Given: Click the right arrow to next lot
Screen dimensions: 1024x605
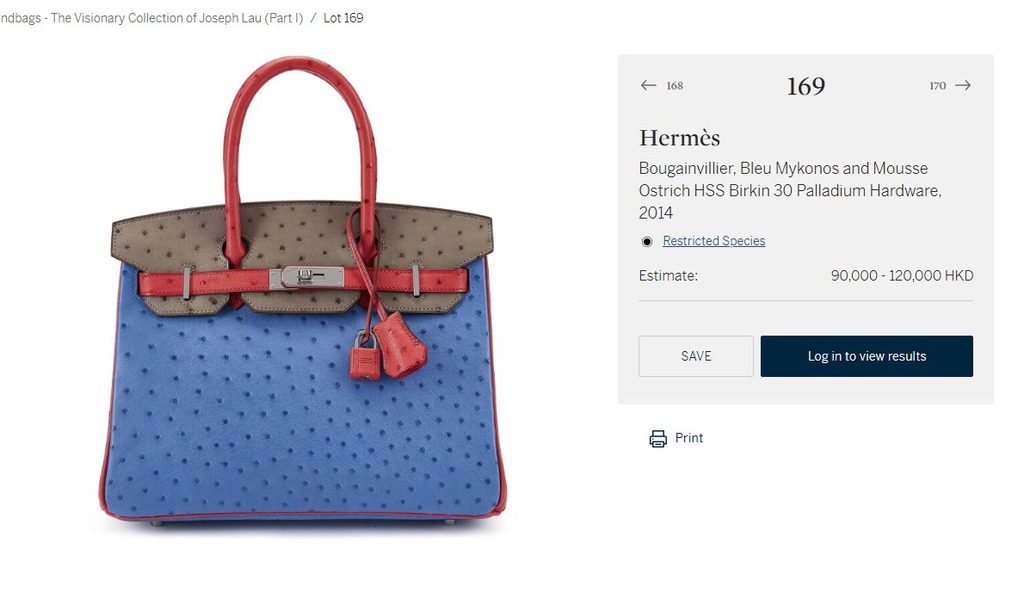Looking at the screenshot, I should coord(963,86).
